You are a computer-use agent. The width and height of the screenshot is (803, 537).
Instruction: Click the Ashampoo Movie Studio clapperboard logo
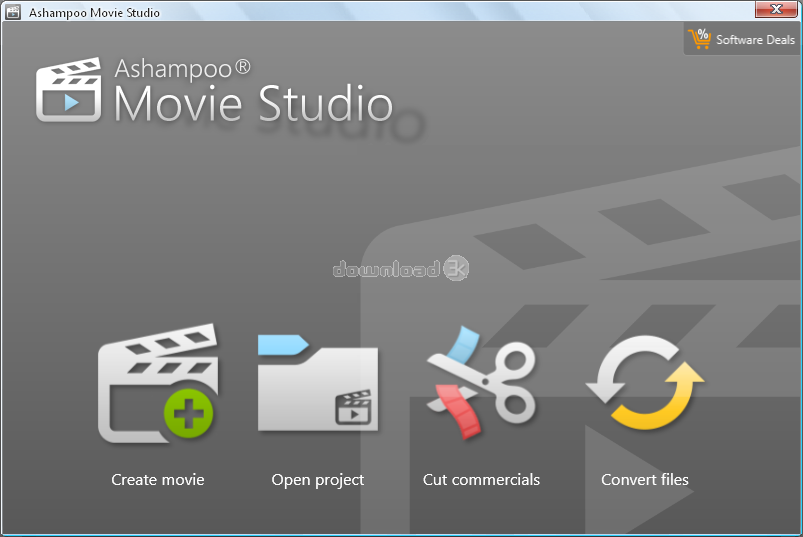click(69, 90)
